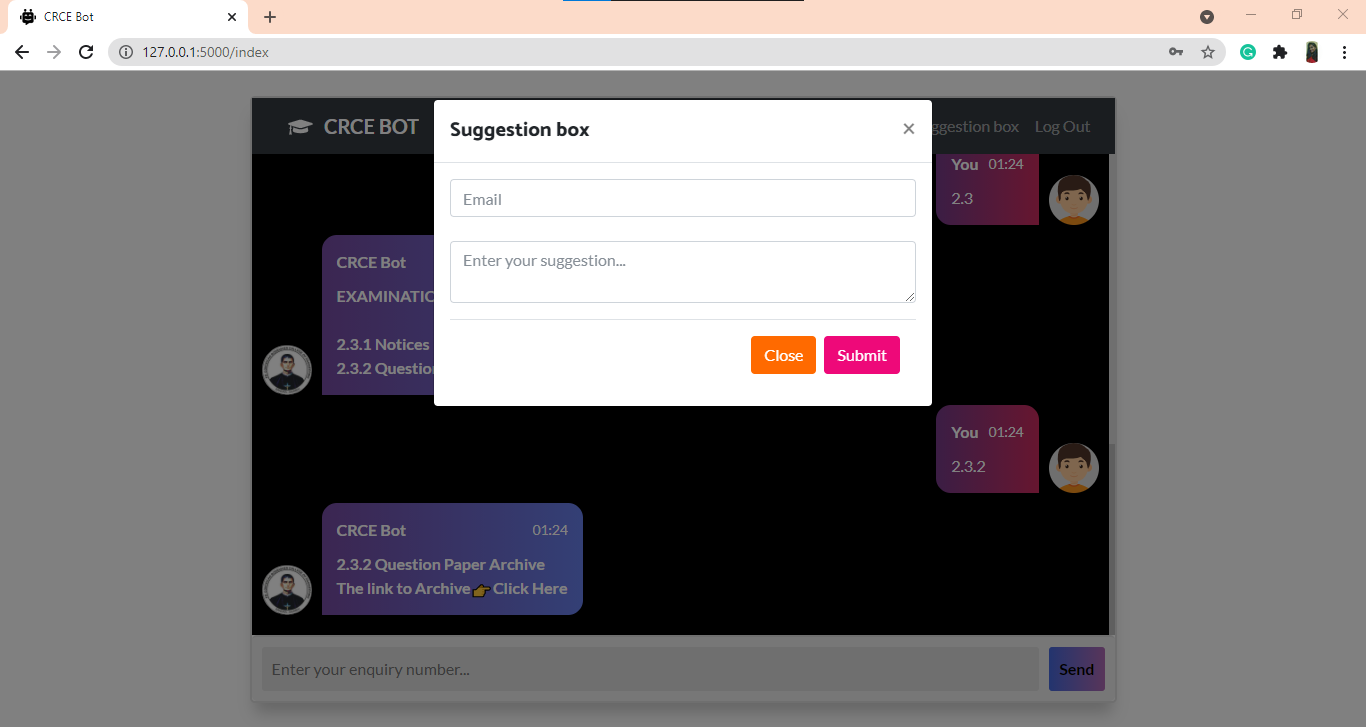Click the graduation cap icon beside CRCE BOT
Screen dimensions: 1366x727
pos(299,126)
